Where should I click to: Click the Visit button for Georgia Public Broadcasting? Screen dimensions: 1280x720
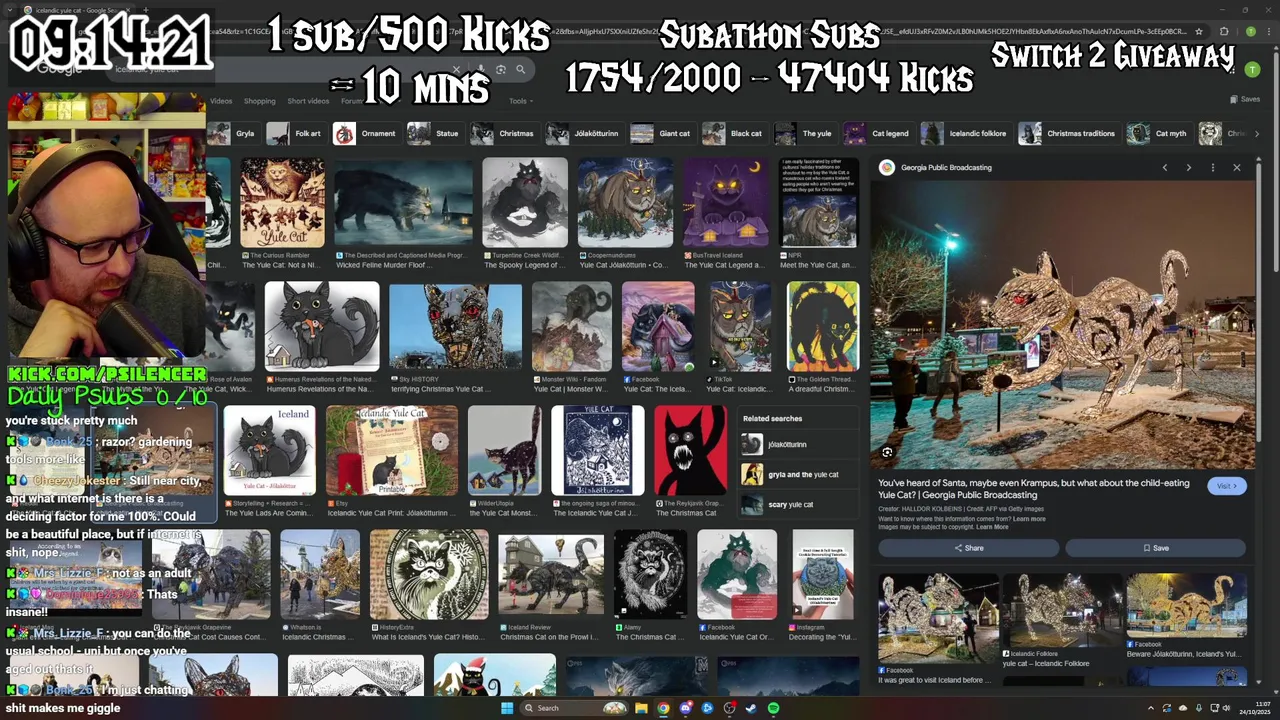1226,486
